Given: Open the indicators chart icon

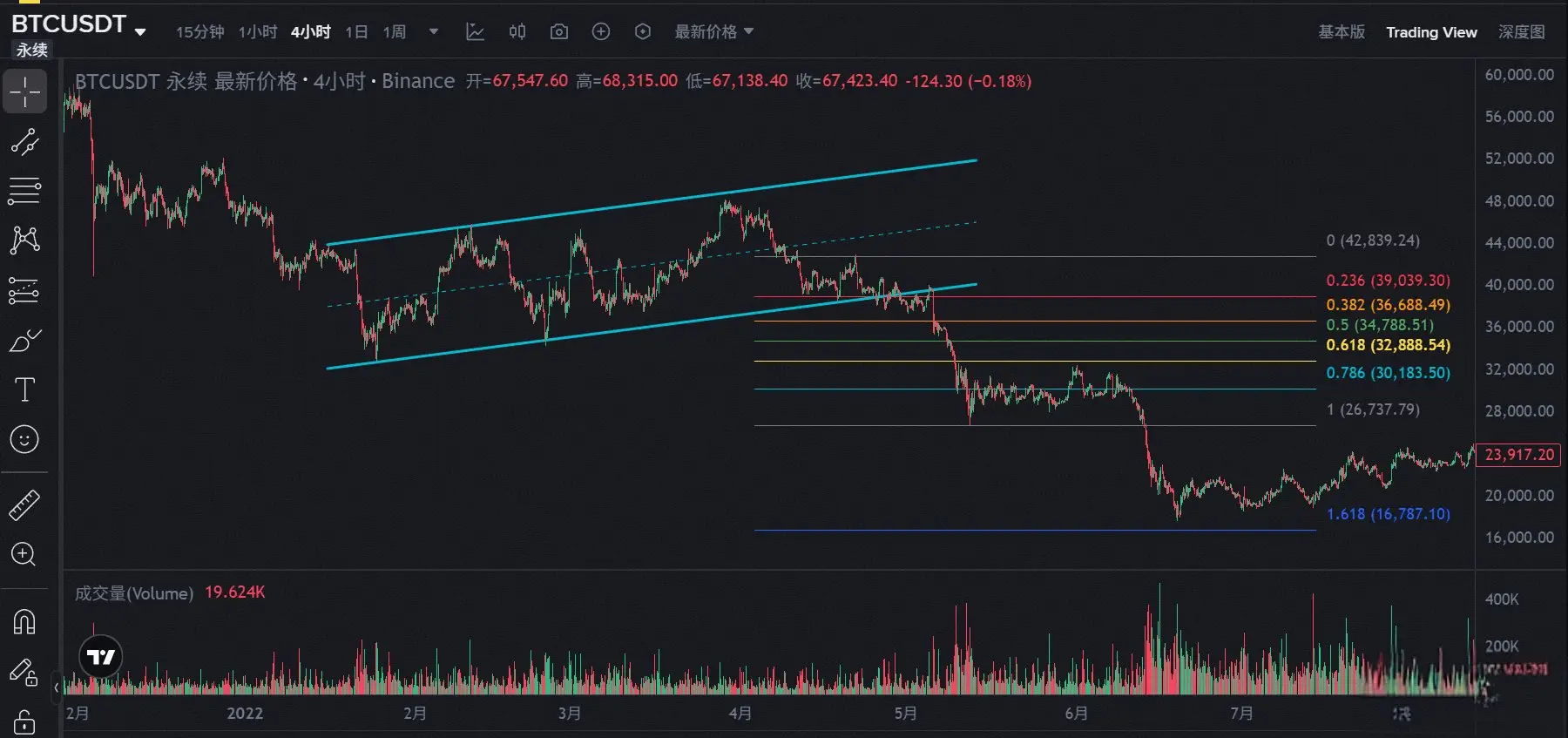Looking at the screenshot, I should tap(475, 32).
